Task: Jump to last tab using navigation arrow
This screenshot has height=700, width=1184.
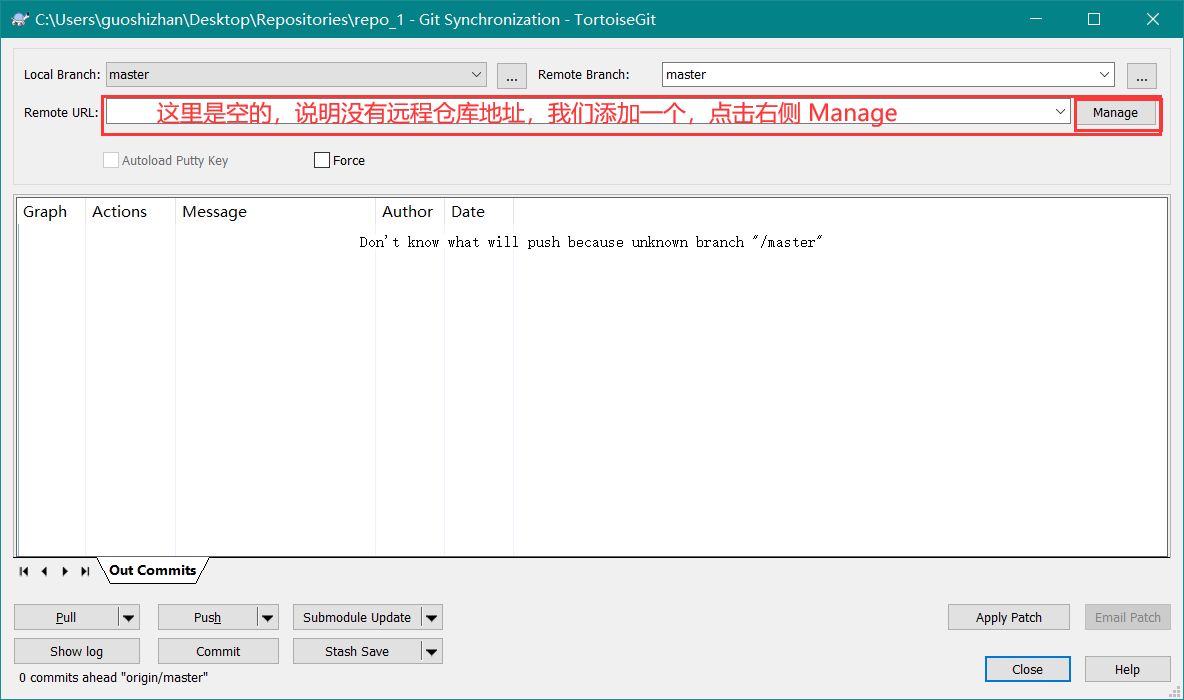Action: pos(85,571)
